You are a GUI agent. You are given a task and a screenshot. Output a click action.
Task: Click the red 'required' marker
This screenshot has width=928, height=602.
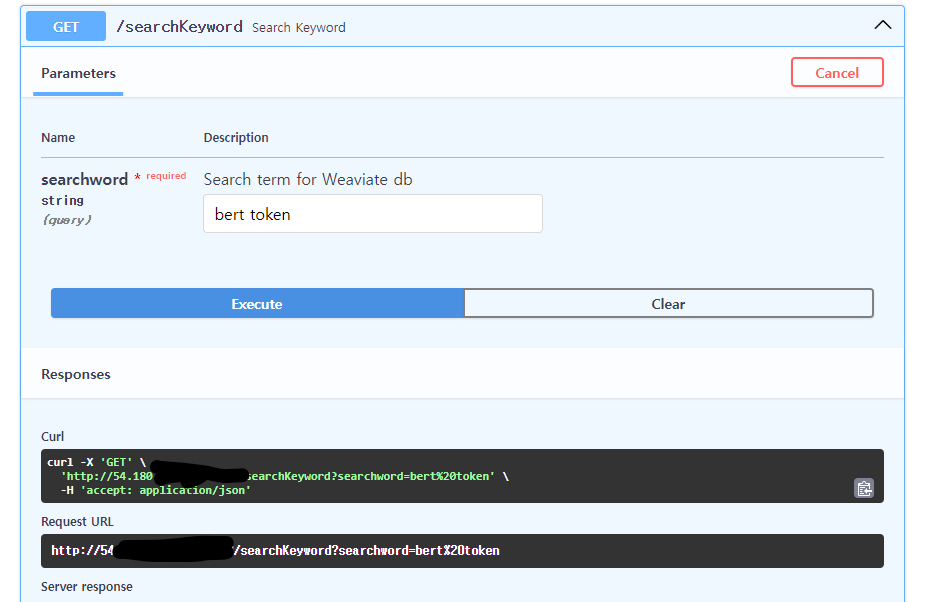point(166,176)
